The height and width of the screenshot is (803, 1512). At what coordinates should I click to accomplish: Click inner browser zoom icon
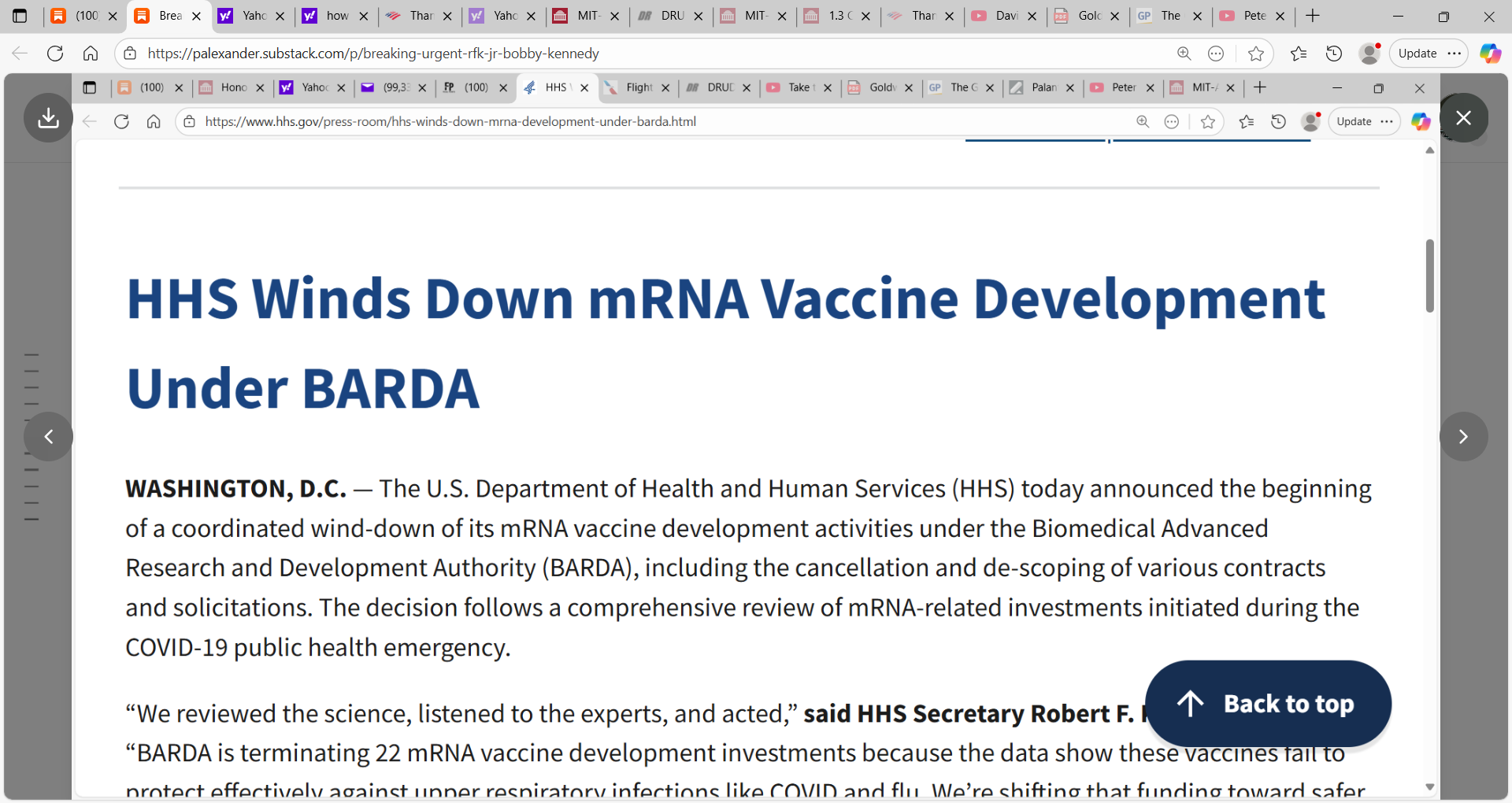coord(1143,121)
